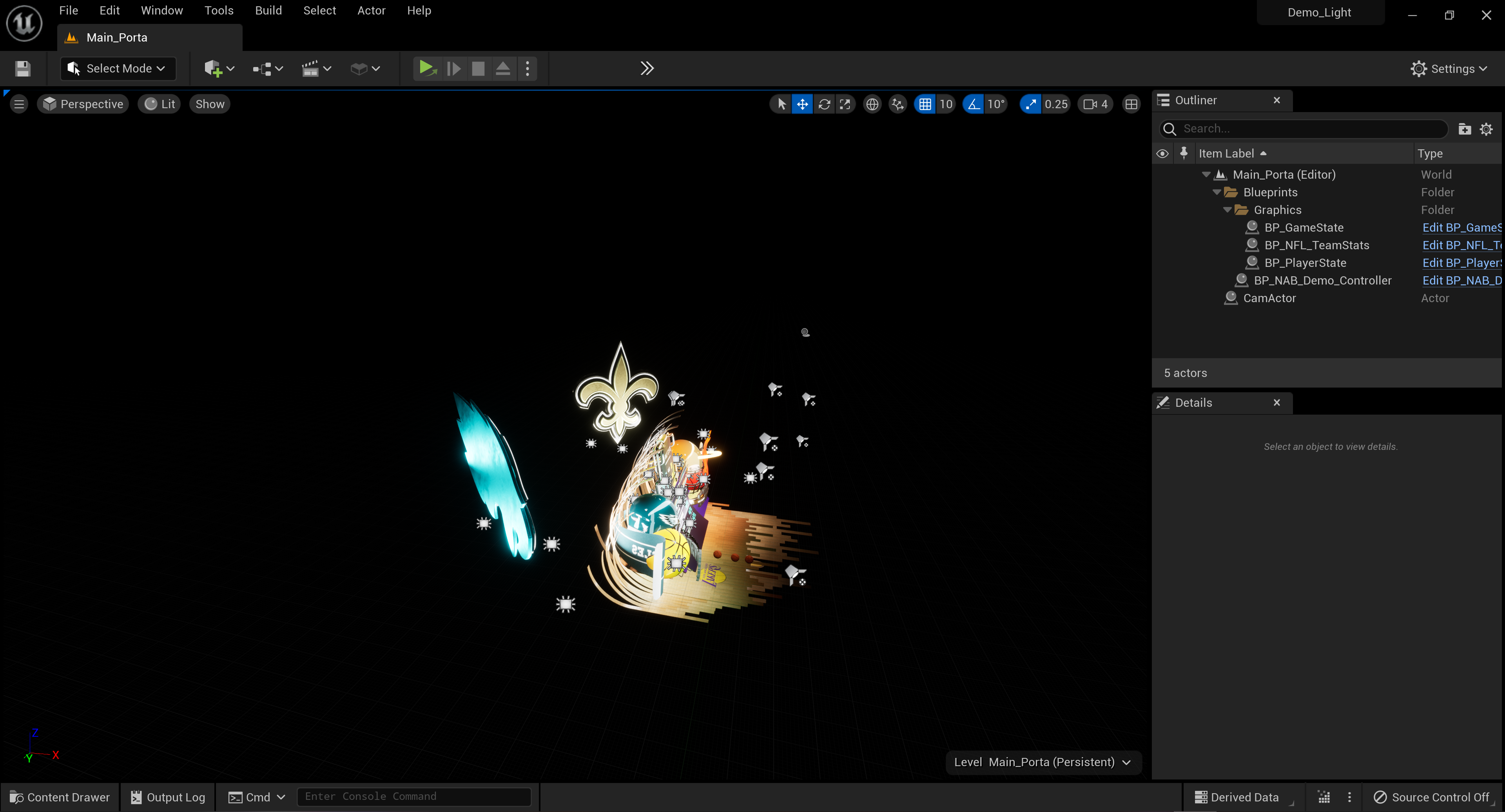Open viewport layout maximize icon
This screenshot has width=1505, height=812.
(1131, 104)
